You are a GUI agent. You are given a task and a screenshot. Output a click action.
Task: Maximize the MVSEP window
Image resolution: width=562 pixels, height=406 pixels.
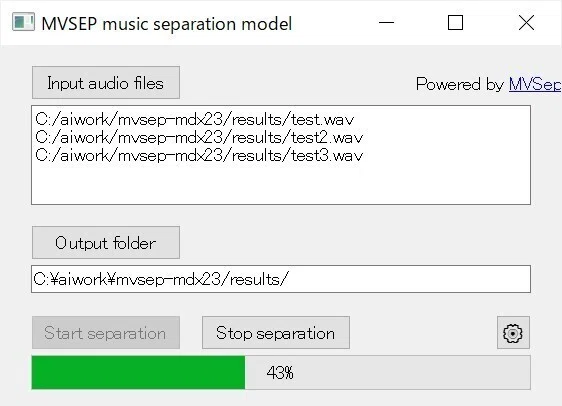pos(455,23)
